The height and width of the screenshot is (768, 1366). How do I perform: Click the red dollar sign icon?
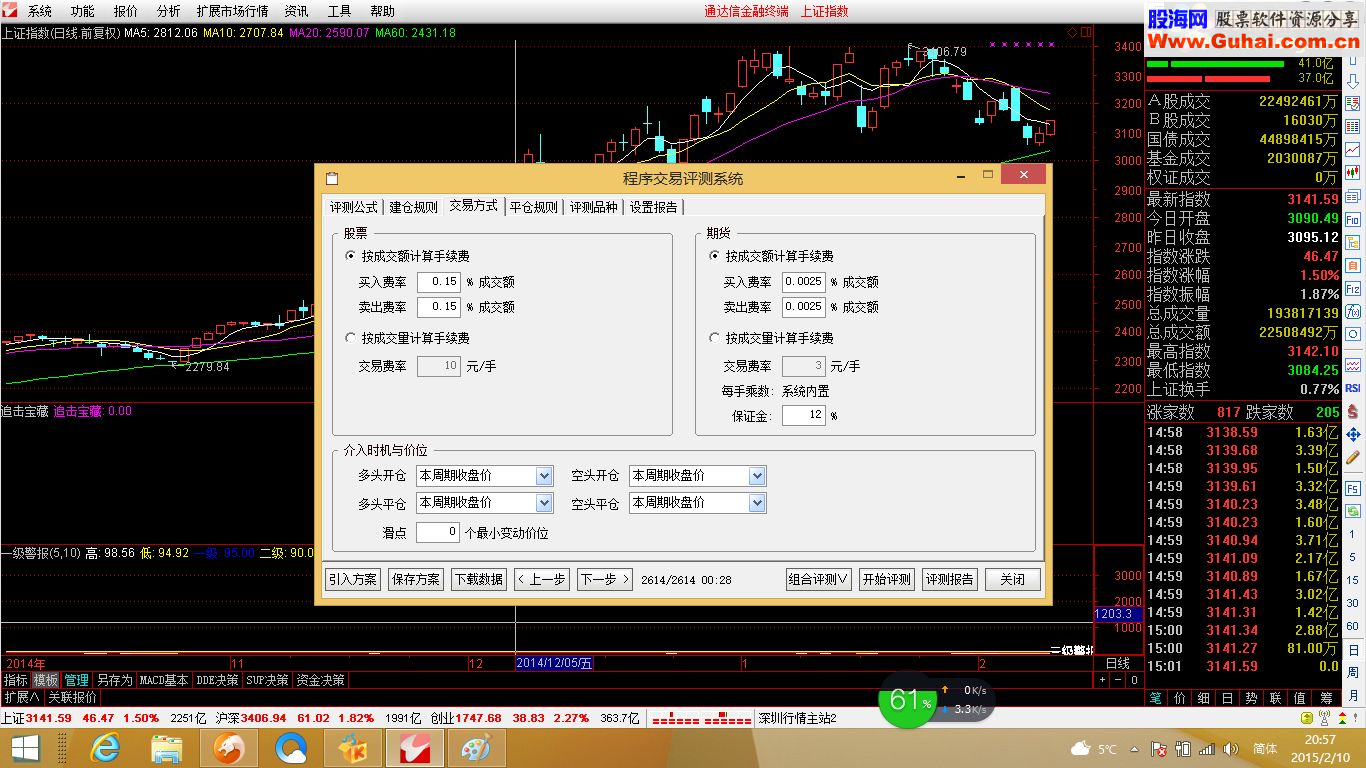1353,411
